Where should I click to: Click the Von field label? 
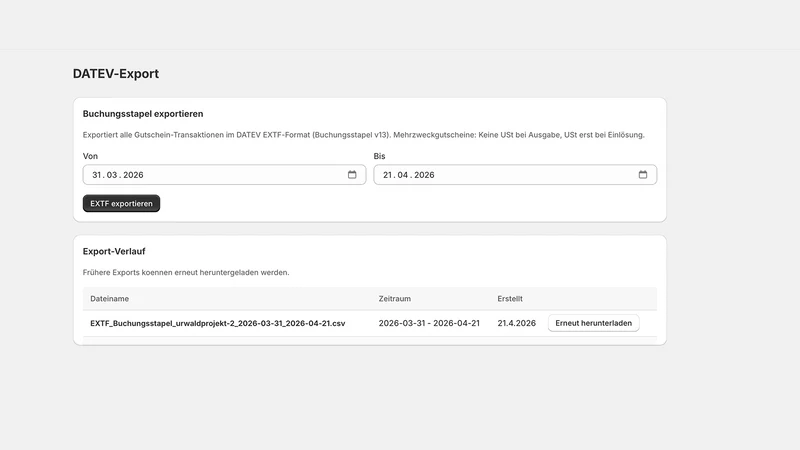pyautogui.click(x=90, y=156)
